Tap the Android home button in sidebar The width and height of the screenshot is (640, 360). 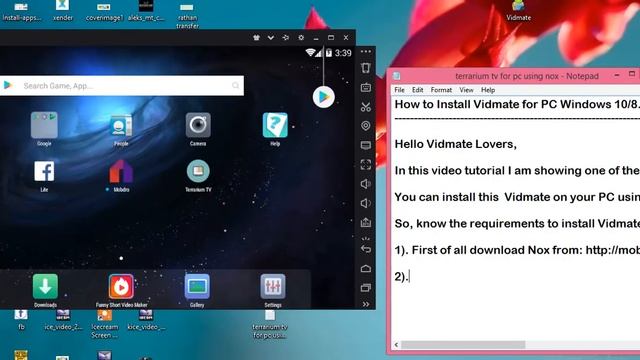click(366, 268)
